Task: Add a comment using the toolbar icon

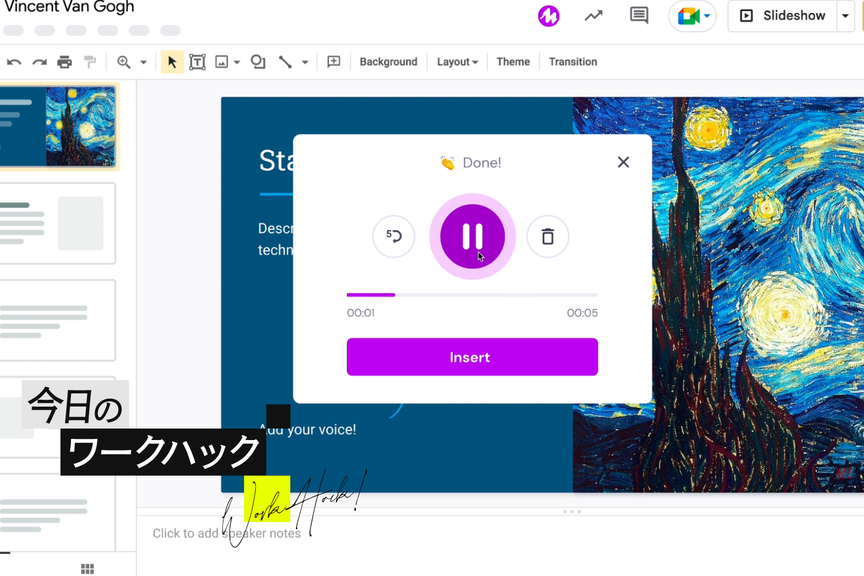Action: coord(334,62)
